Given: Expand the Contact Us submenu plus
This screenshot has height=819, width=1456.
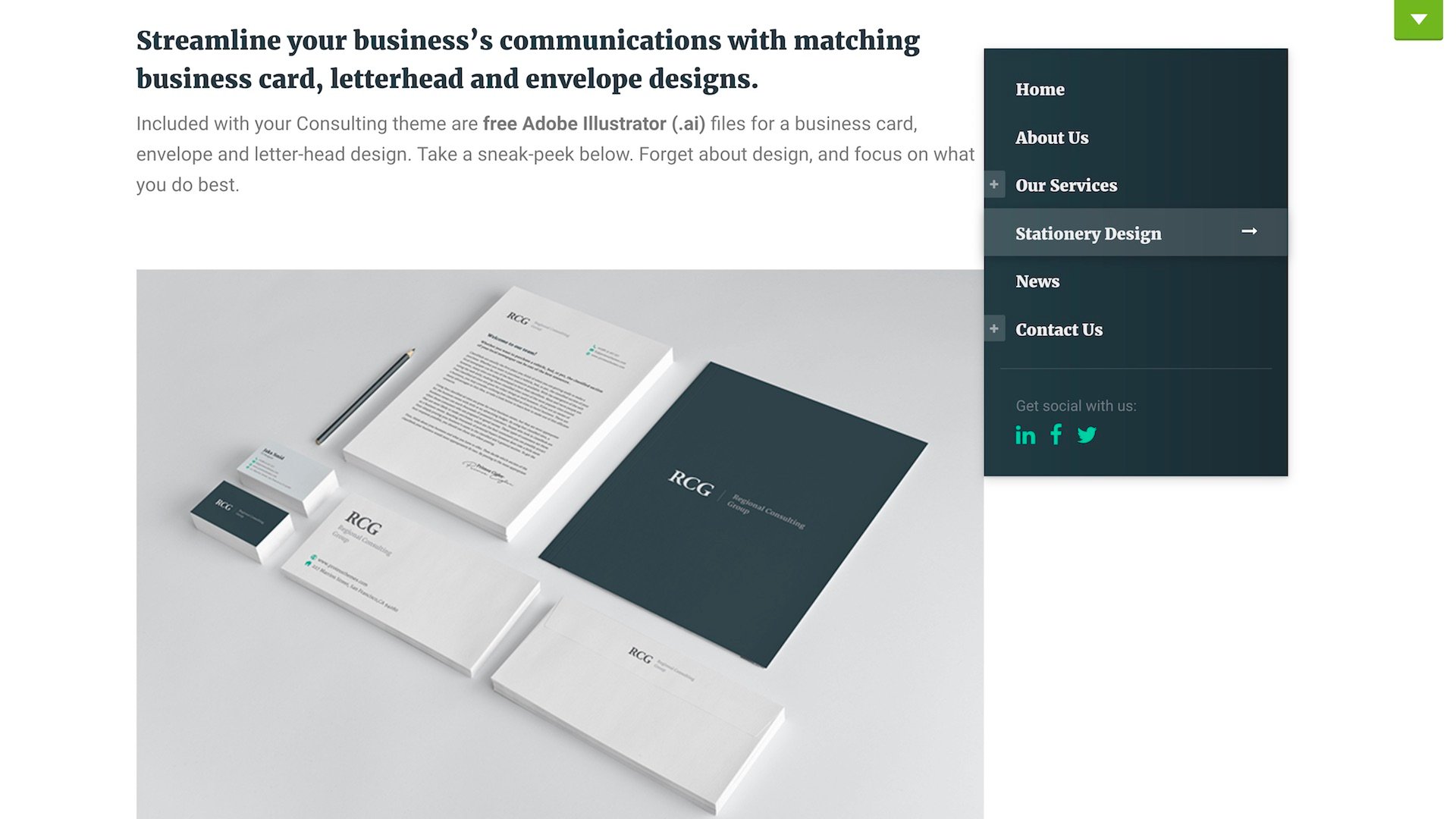Looking at the screenshot, I should click(x=994, y=328).
